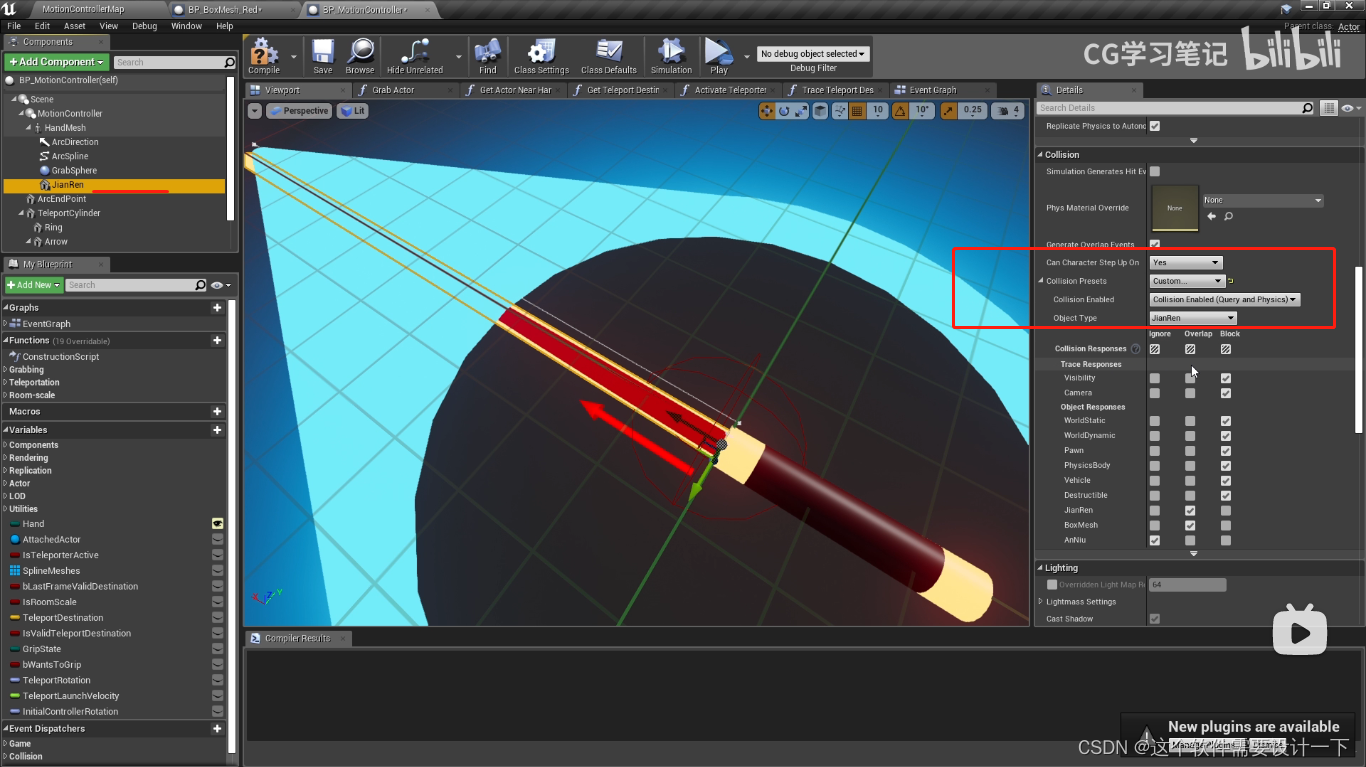The height and width of the screenshot is (767, 1366).
Task: Click Collision Responses help icon
Action: pos(1135,349)
